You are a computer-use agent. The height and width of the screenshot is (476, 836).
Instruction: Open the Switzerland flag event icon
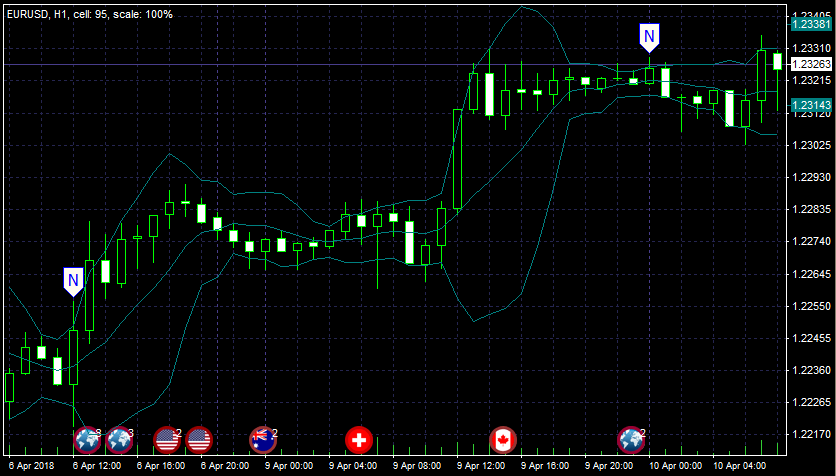click(359, 440)
